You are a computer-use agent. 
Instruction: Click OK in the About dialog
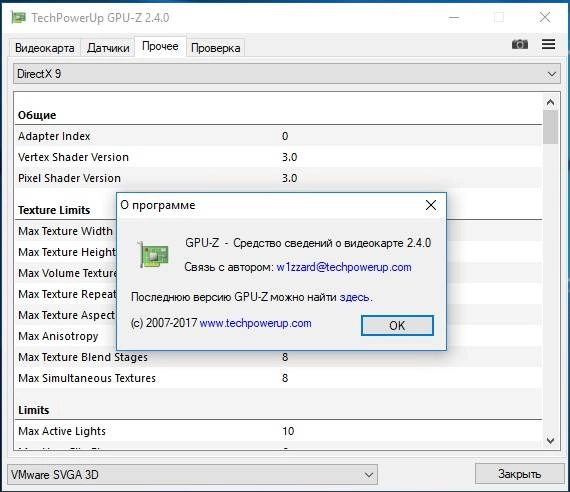click(397, 325)
